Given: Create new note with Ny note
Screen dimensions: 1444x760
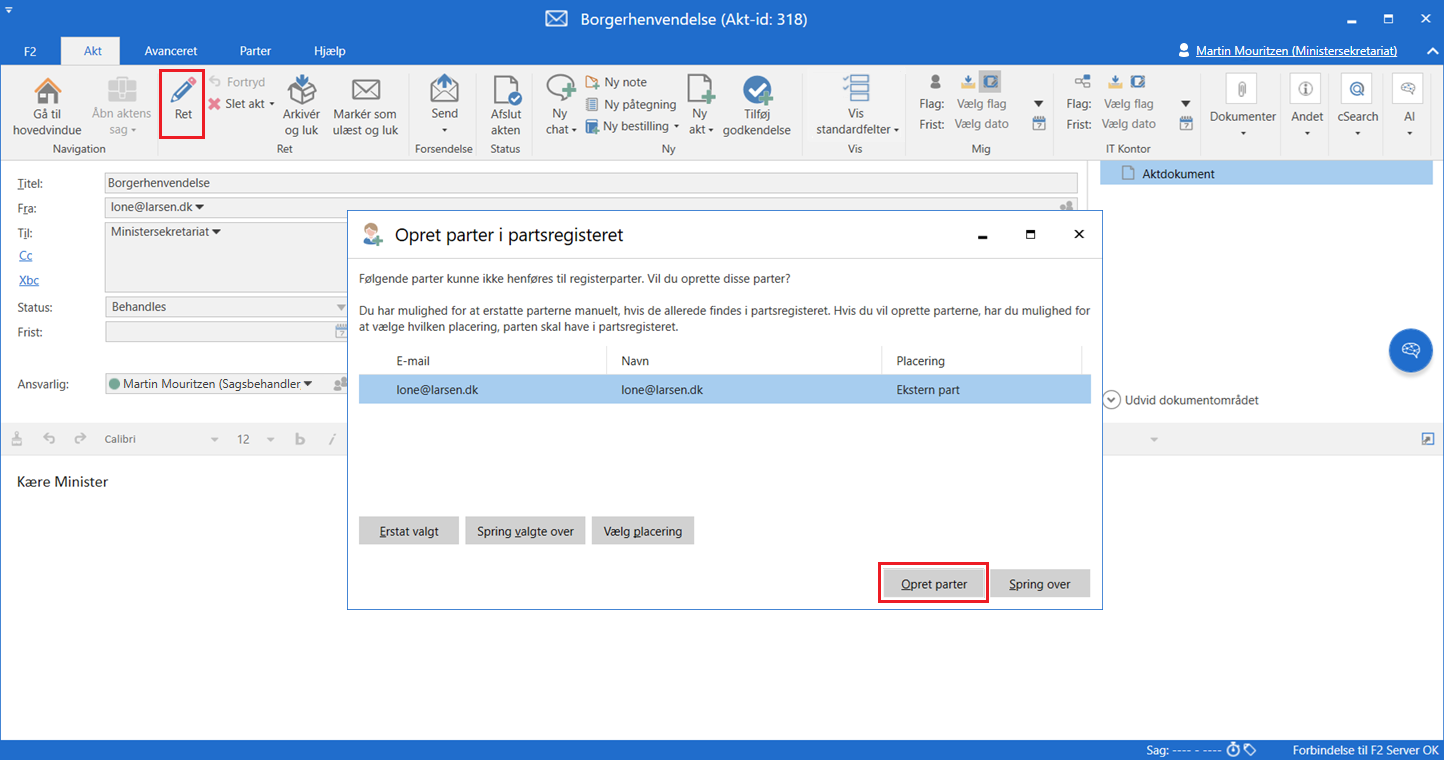Looking at the screenshot, I should [616, 82].
